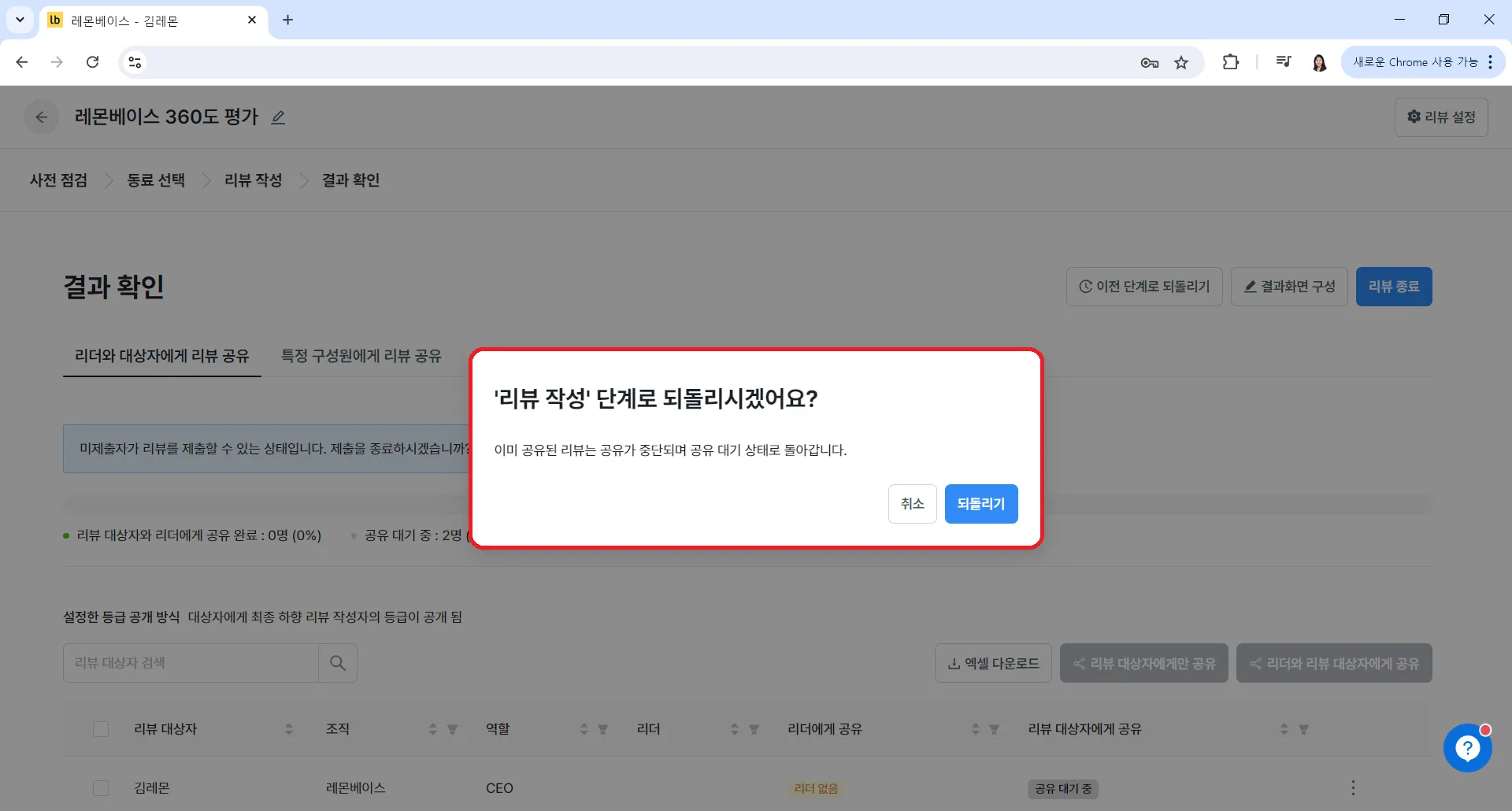Bookmark this page with the star
Image resolution: width=1512 pixels, height=811 pixels.
pyautogui.click(x=1181, y=63)
